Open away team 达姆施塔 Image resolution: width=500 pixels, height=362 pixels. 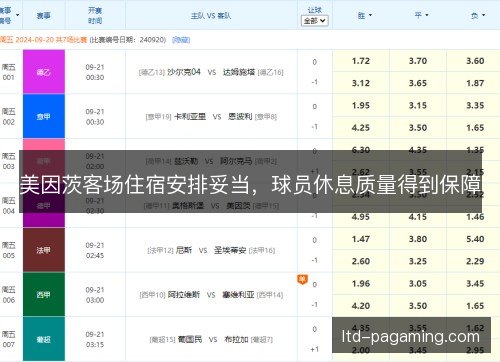239,72
